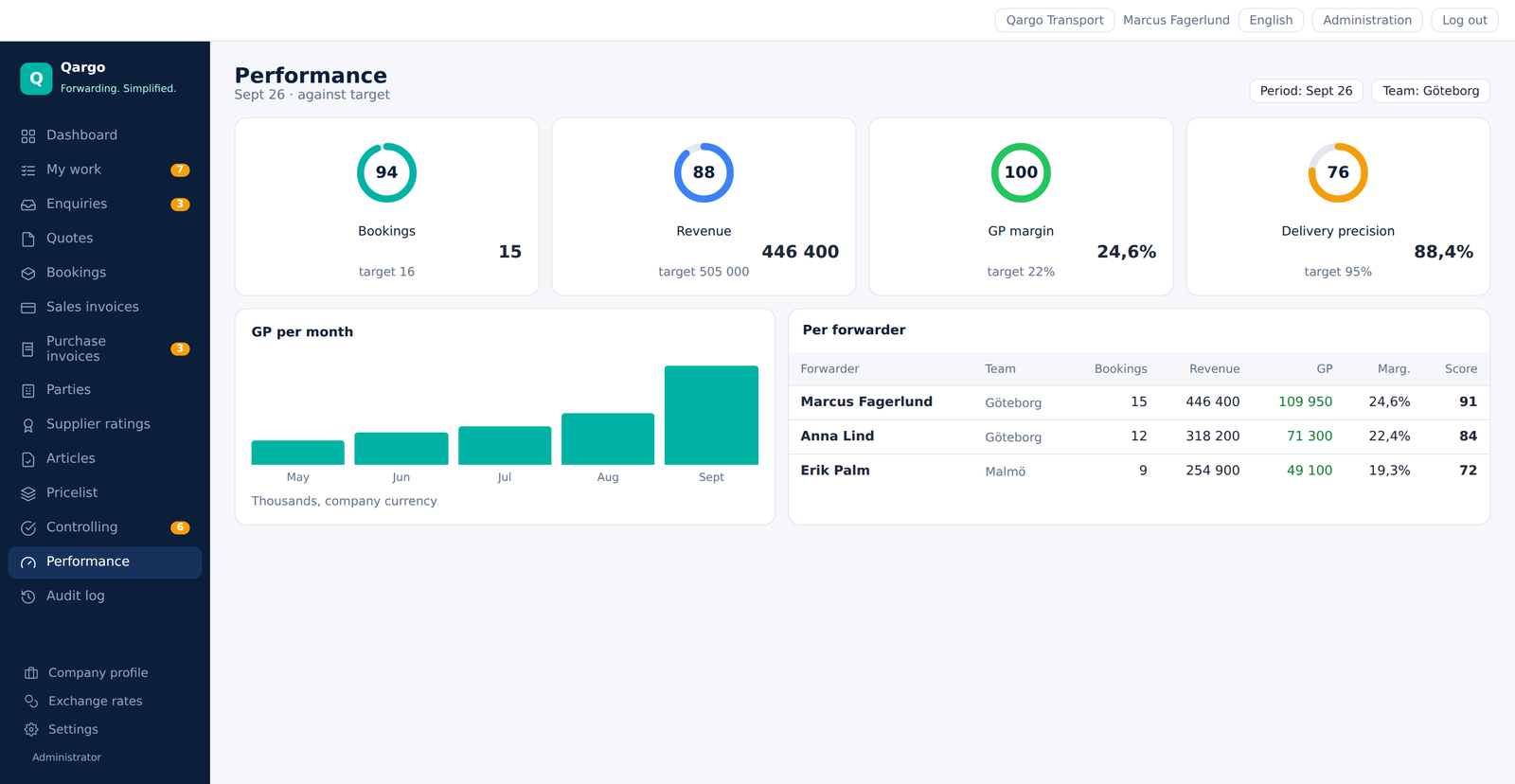Click the Controlling checkmark icon

28,527
